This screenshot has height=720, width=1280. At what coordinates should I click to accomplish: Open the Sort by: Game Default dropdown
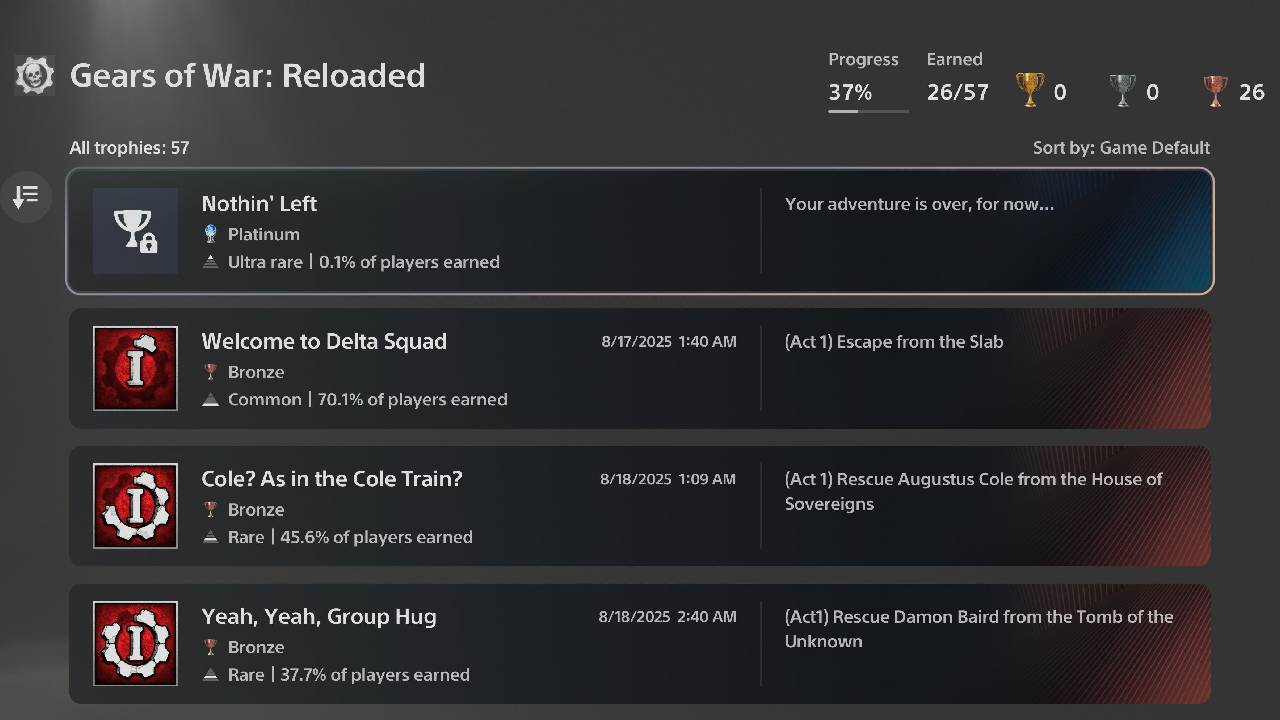point(1121,147)
